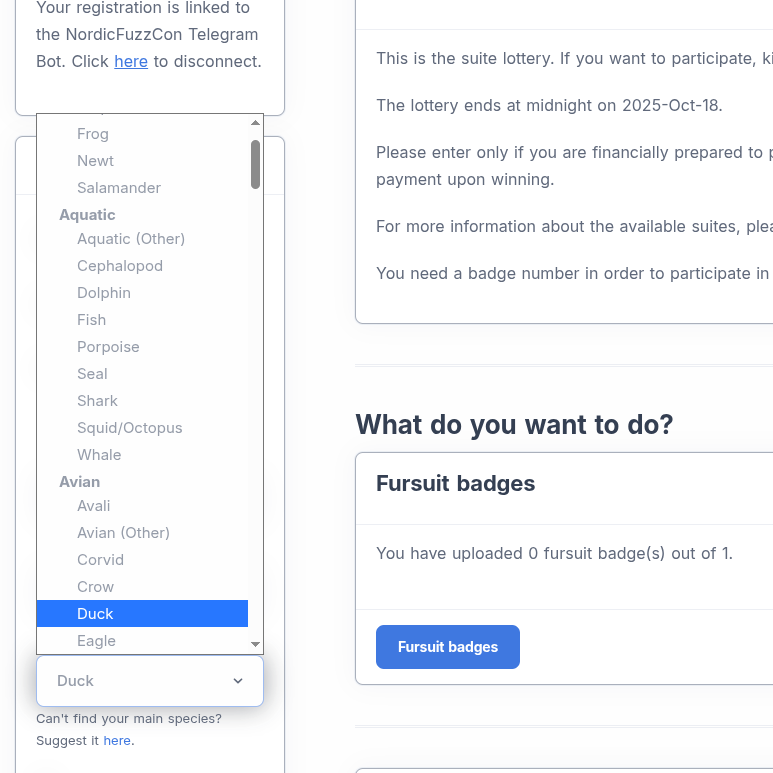Choose Newt from the species list
The width and height of the screenshot is (773, 773).
[96, 161]
